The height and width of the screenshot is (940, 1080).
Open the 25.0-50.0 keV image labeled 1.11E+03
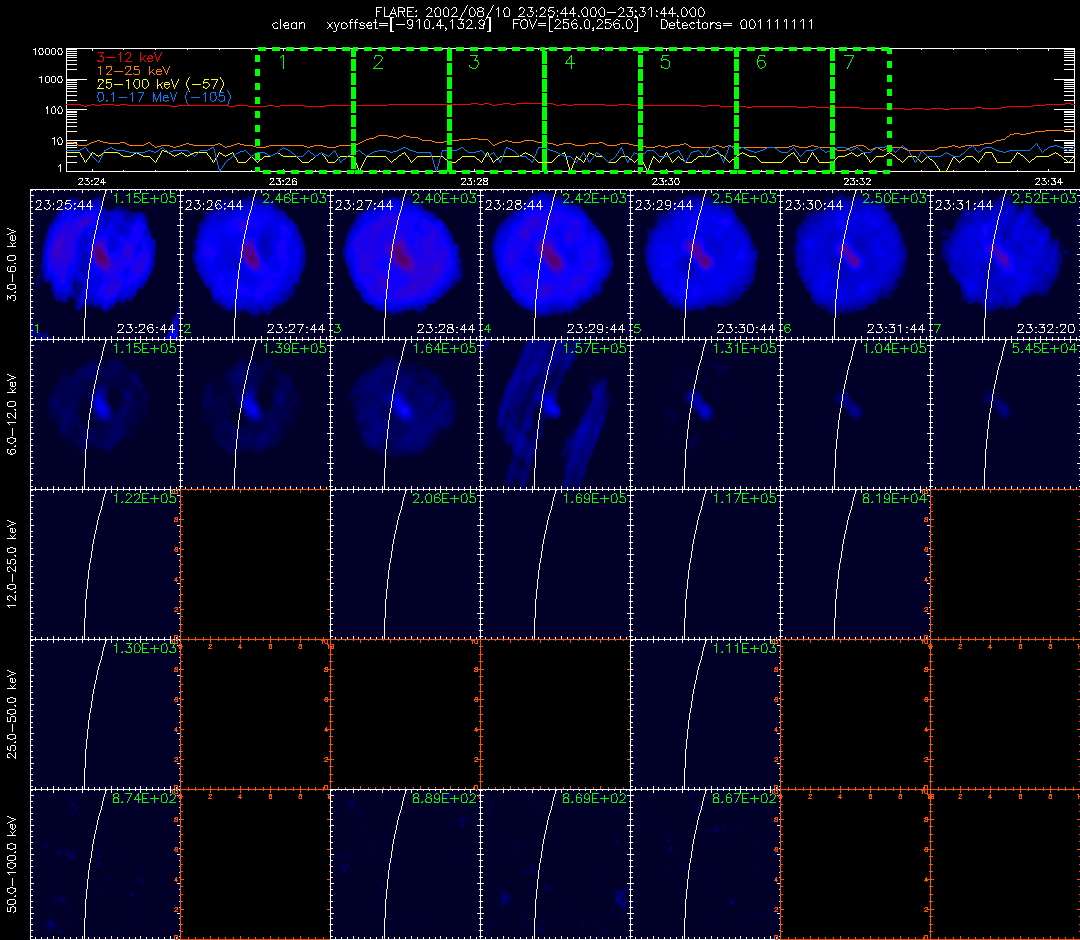pos(706,715)
